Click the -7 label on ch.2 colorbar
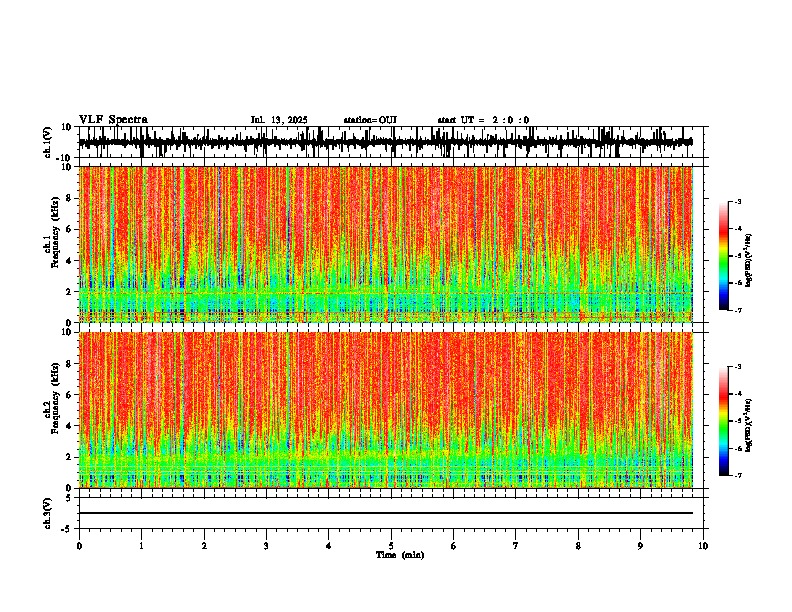 pyautogui.click(x=737, y=475)
